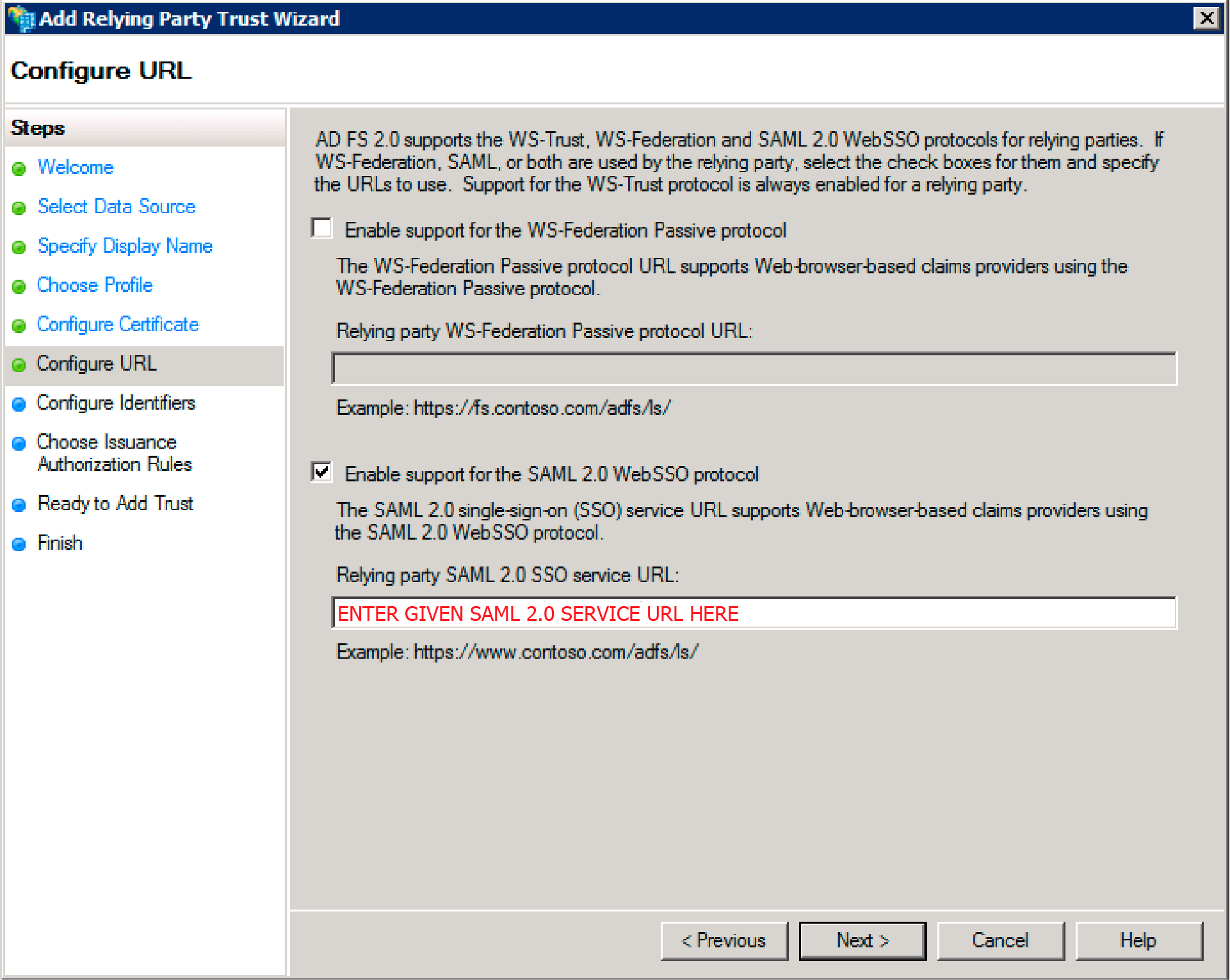Select Choose Issuance Authorization Rules step

114,453
